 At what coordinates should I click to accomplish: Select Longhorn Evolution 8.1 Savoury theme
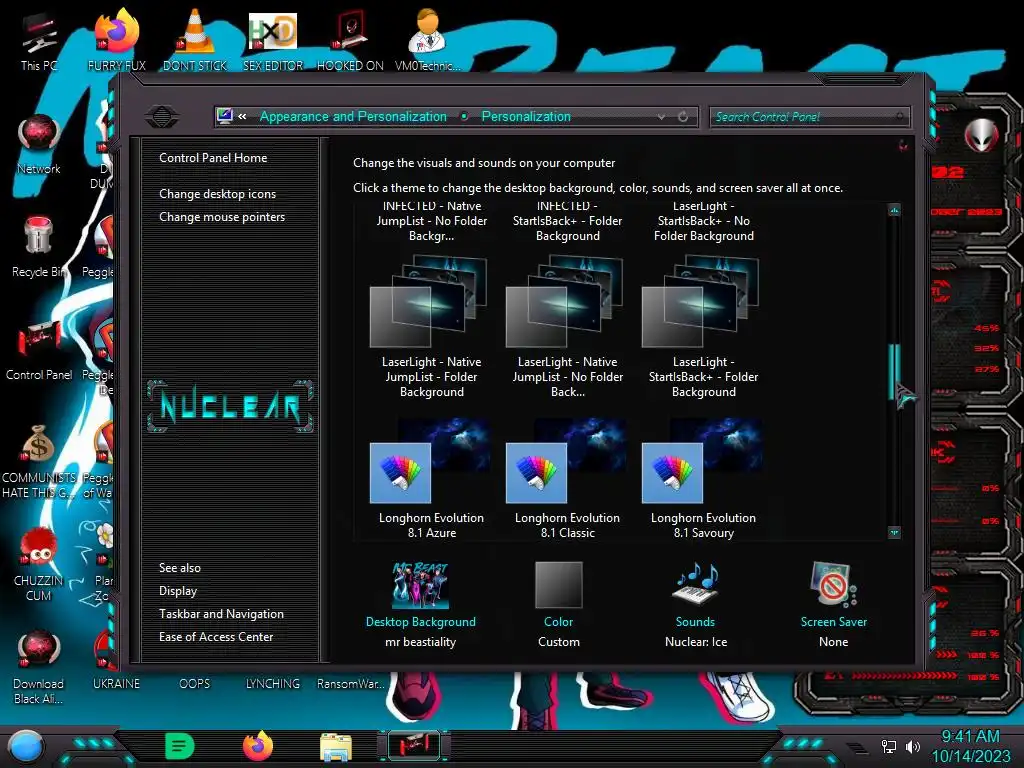[703, 479]
